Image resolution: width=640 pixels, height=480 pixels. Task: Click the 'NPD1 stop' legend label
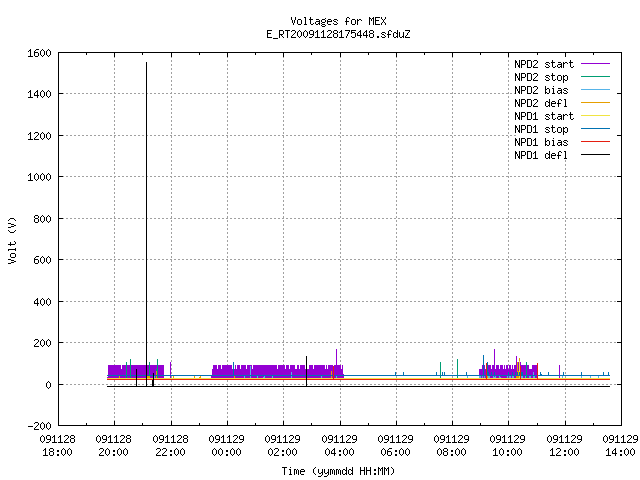541,129
